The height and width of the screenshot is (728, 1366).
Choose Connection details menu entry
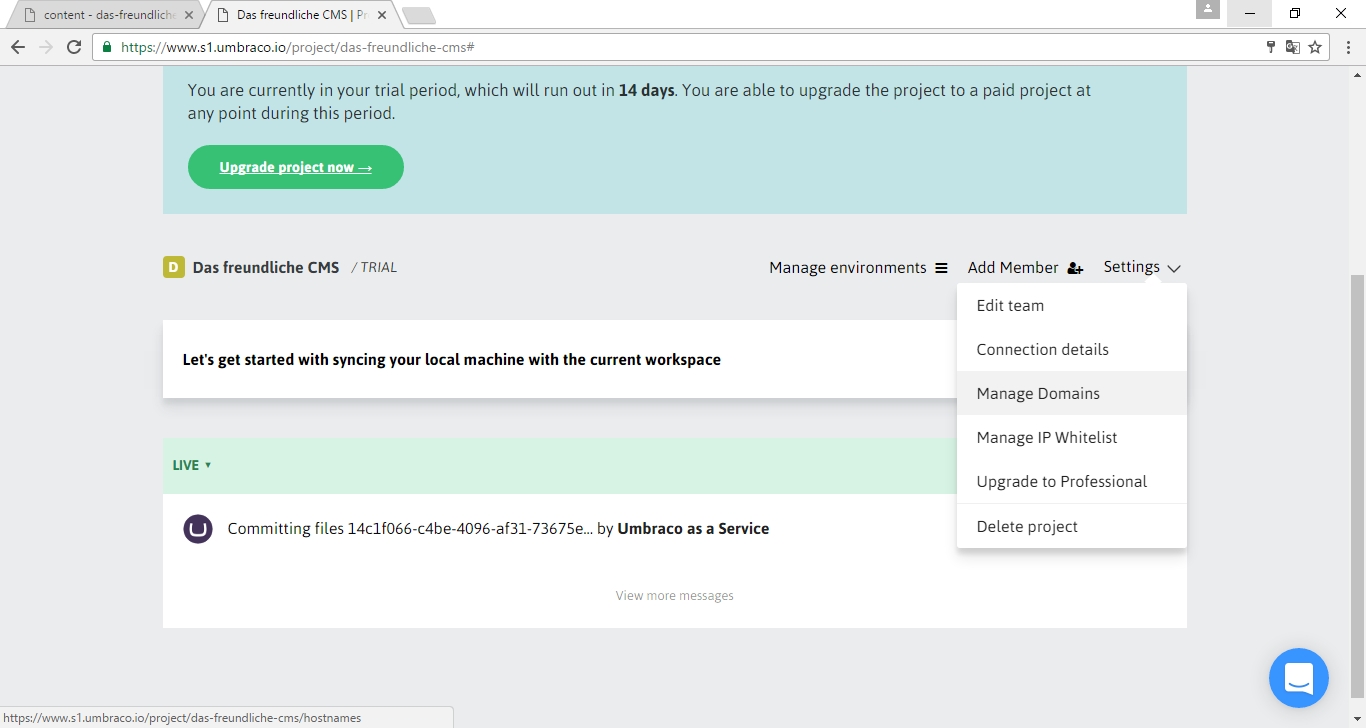(1042, 350)
